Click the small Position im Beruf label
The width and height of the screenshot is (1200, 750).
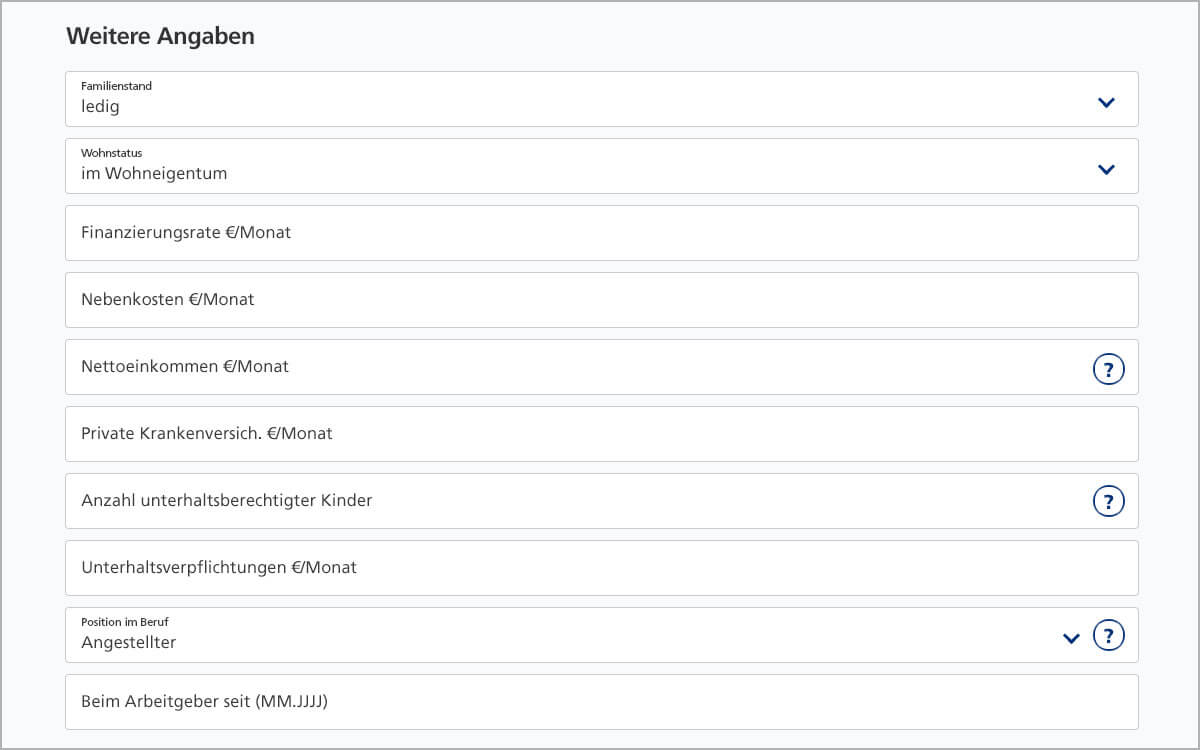coord(125,622)
